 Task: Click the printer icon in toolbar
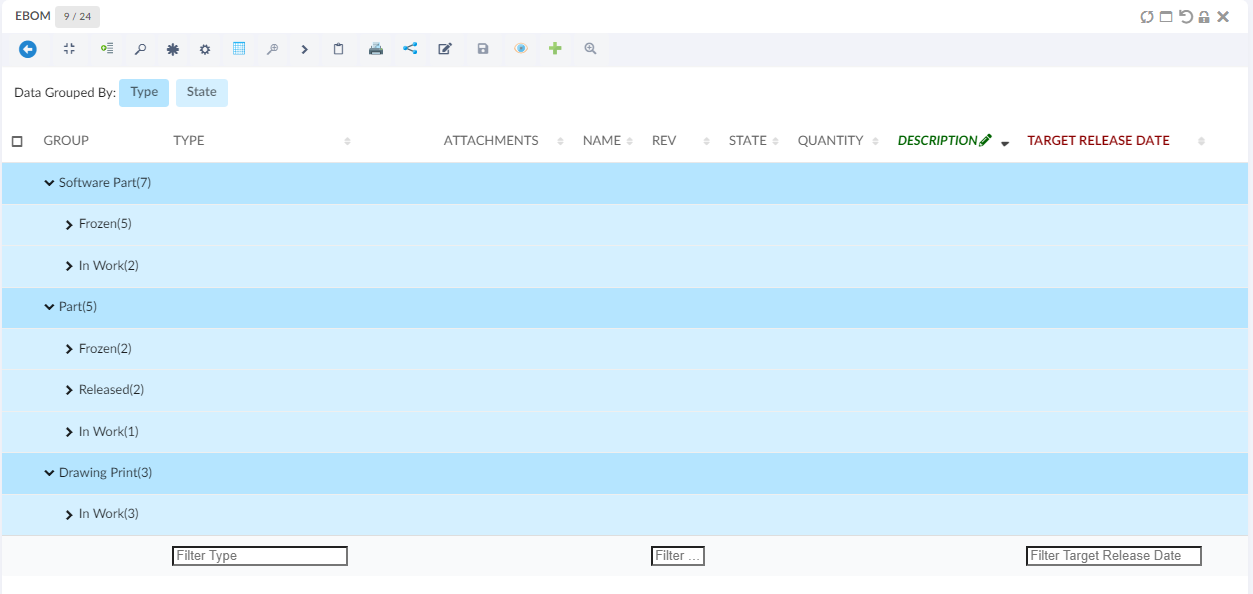[376, 49]
